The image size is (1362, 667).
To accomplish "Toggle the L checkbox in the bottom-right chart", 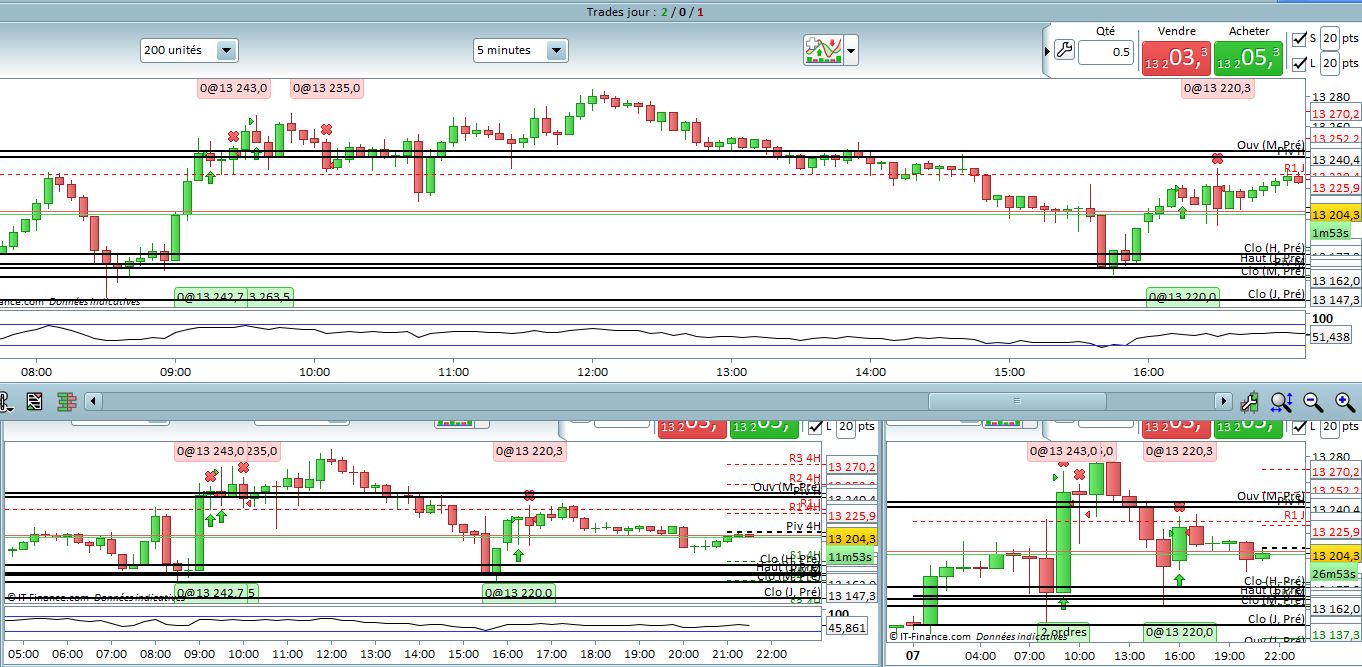I will 1299,427.
